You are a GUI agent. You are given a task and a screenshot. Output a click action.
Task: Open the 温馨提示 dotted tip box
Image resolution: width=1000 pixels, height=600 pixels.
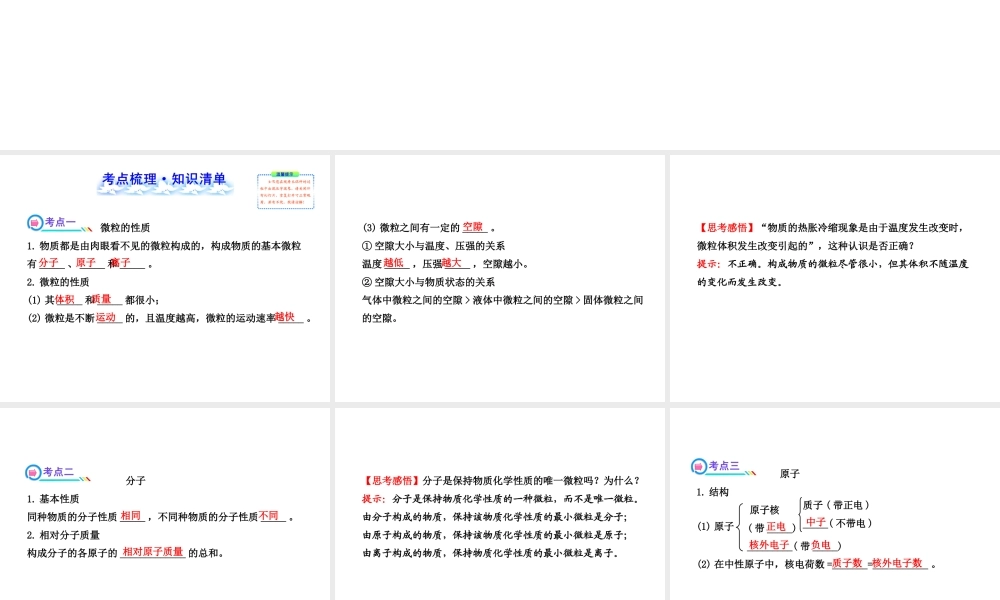(x=286, y=191)
